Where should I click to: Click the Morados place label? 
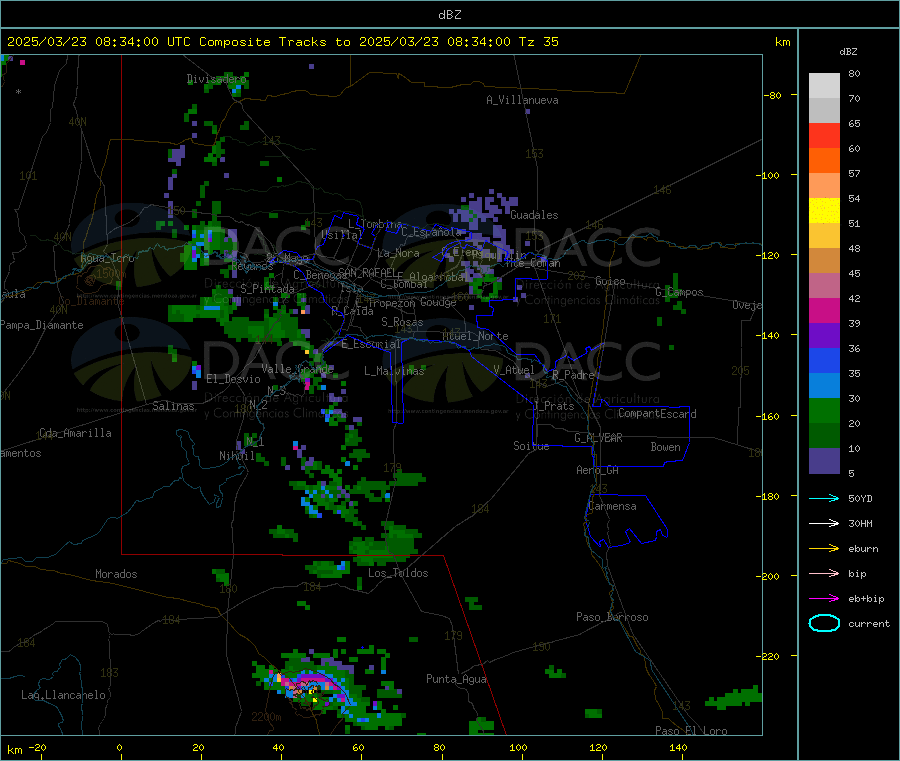pos(116,574)
